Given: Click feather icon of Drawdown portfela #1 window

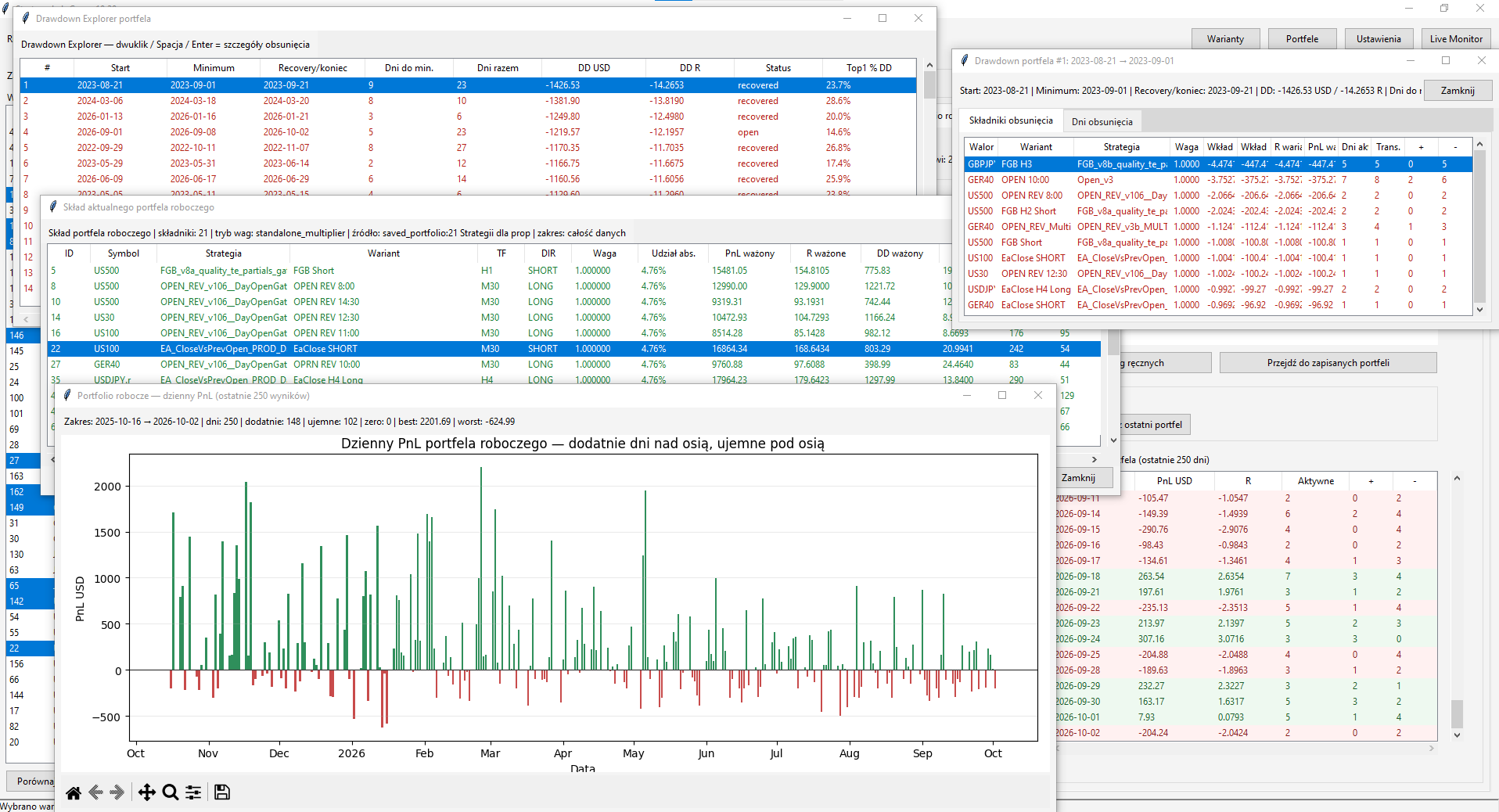Looking at the screenshot, I should [965, 60].
